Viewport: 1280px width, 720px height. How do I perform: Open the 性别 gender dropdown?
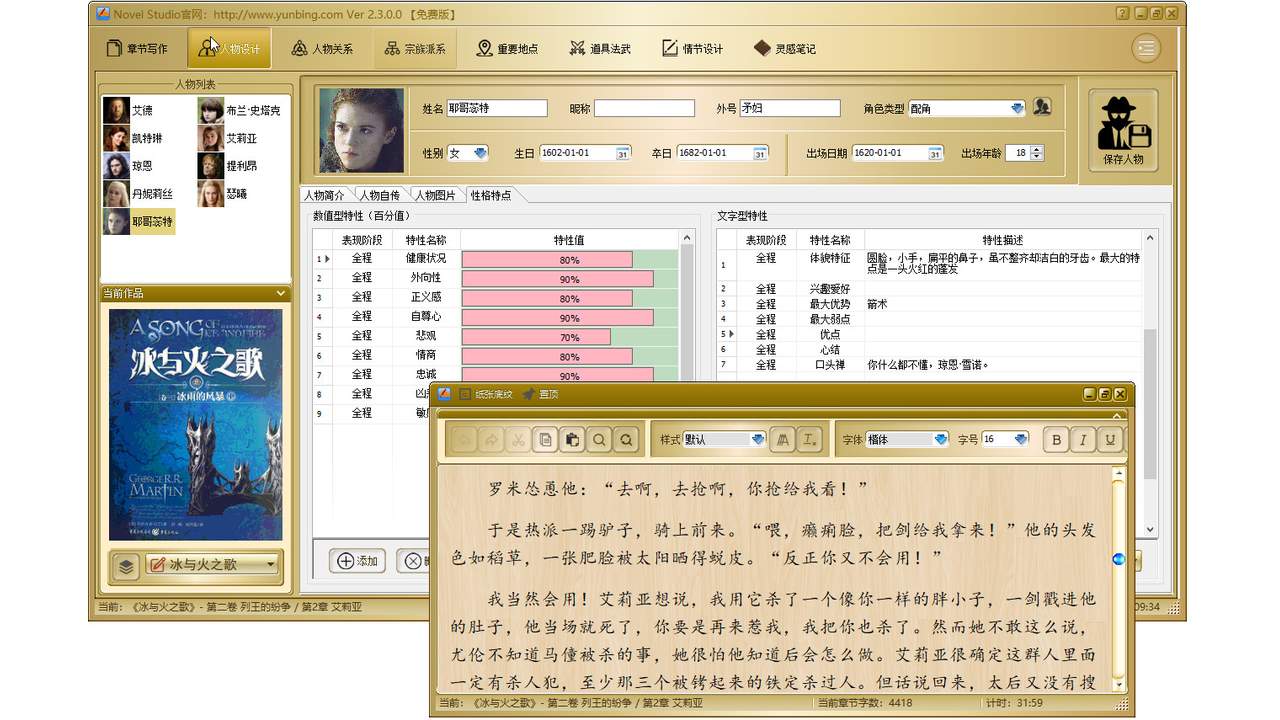click(478, 152)
